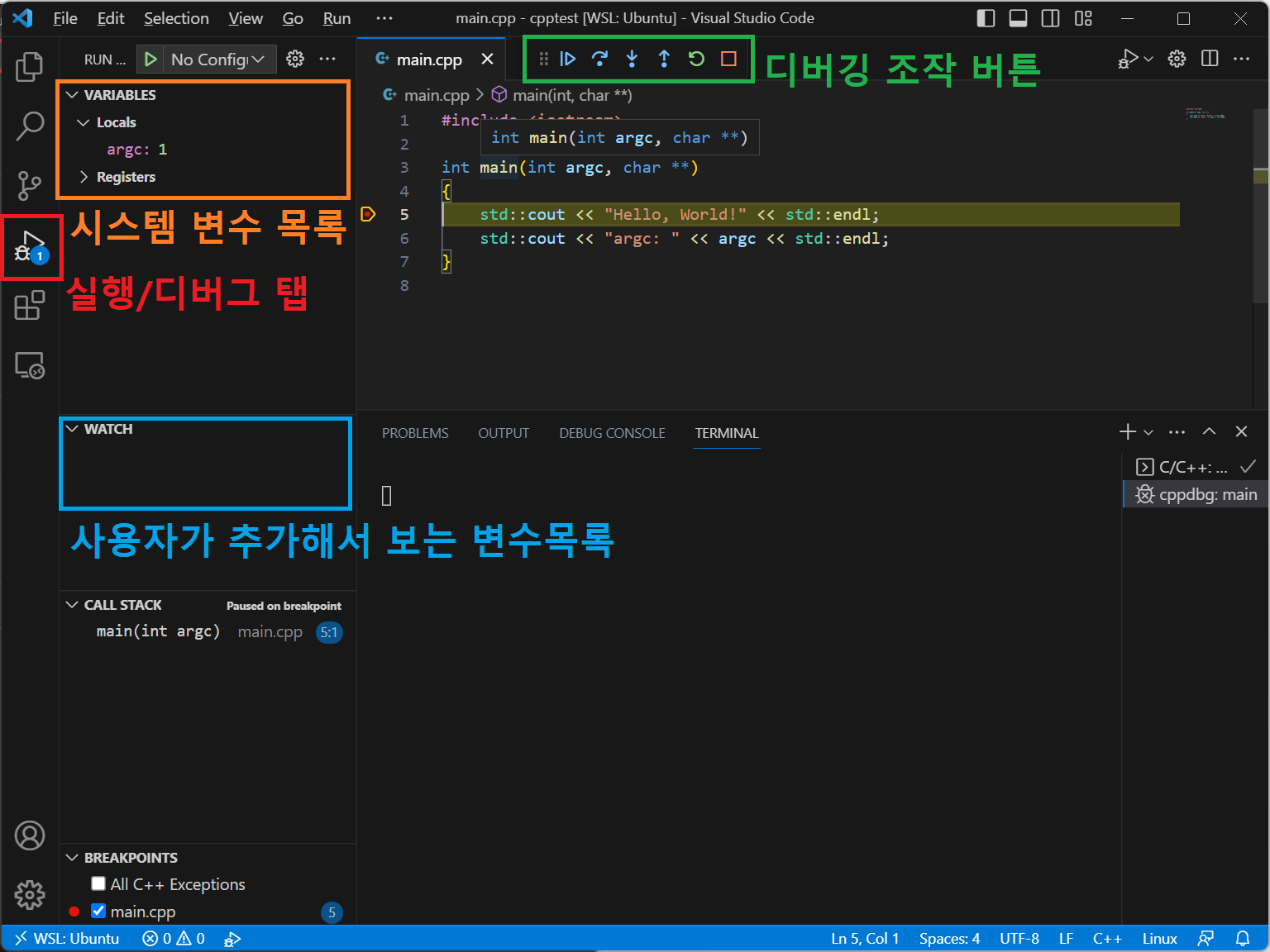Screen dimensions: 1270x952
Task: Enable All C++ Exceptions breakpoint
Action: pos(98,884)
